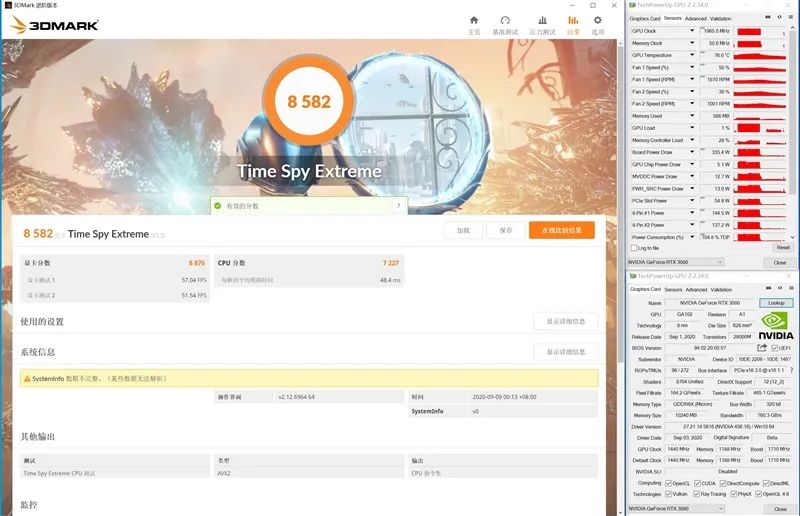Click the NVIDIA logo in GPU-Z
The width and height of the screenshot is (800, 516).
coord(776,326)
